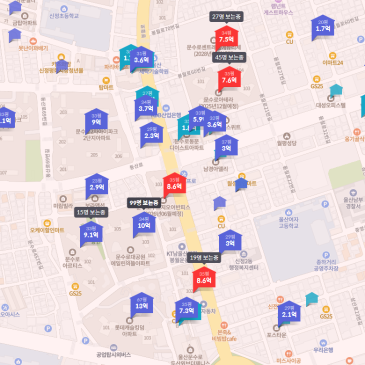Click the 월평성당 map pin
This screenshot has height=365, width=365.
point(286,136)
